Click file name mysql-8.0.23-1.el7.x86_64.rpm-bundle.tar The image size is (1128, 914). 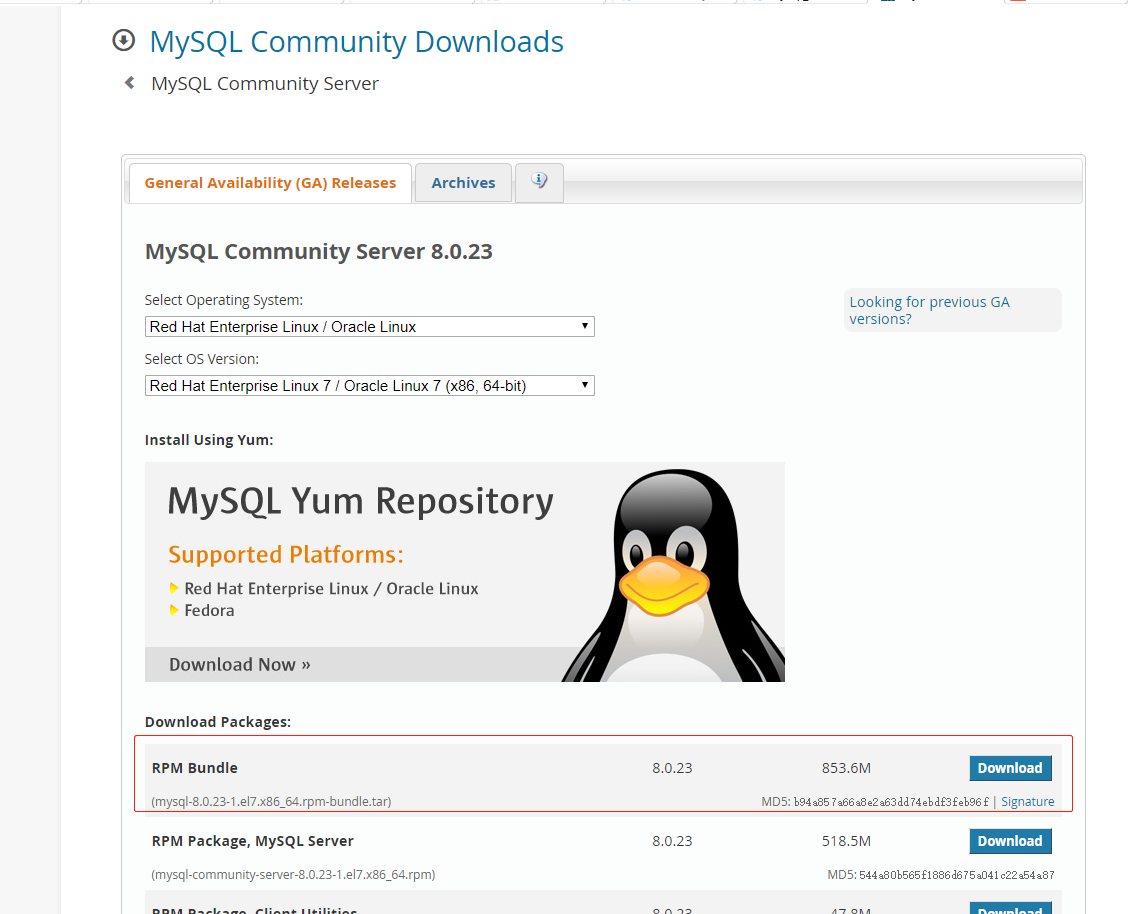point(271,801)
